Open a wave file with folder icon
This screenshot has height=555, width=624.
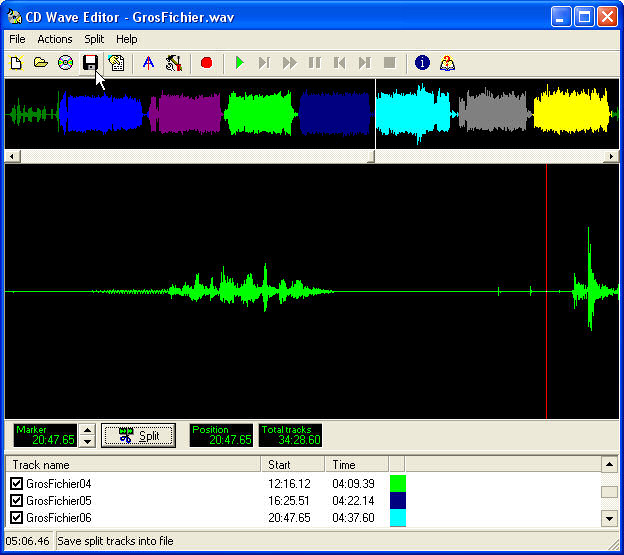(41, 63)
